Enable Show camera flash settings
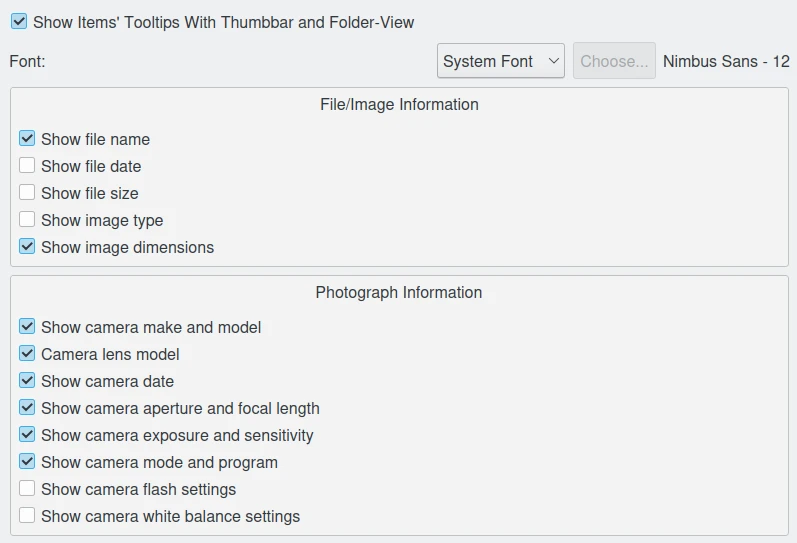797x543 pixels. click(x=27, y=489)
